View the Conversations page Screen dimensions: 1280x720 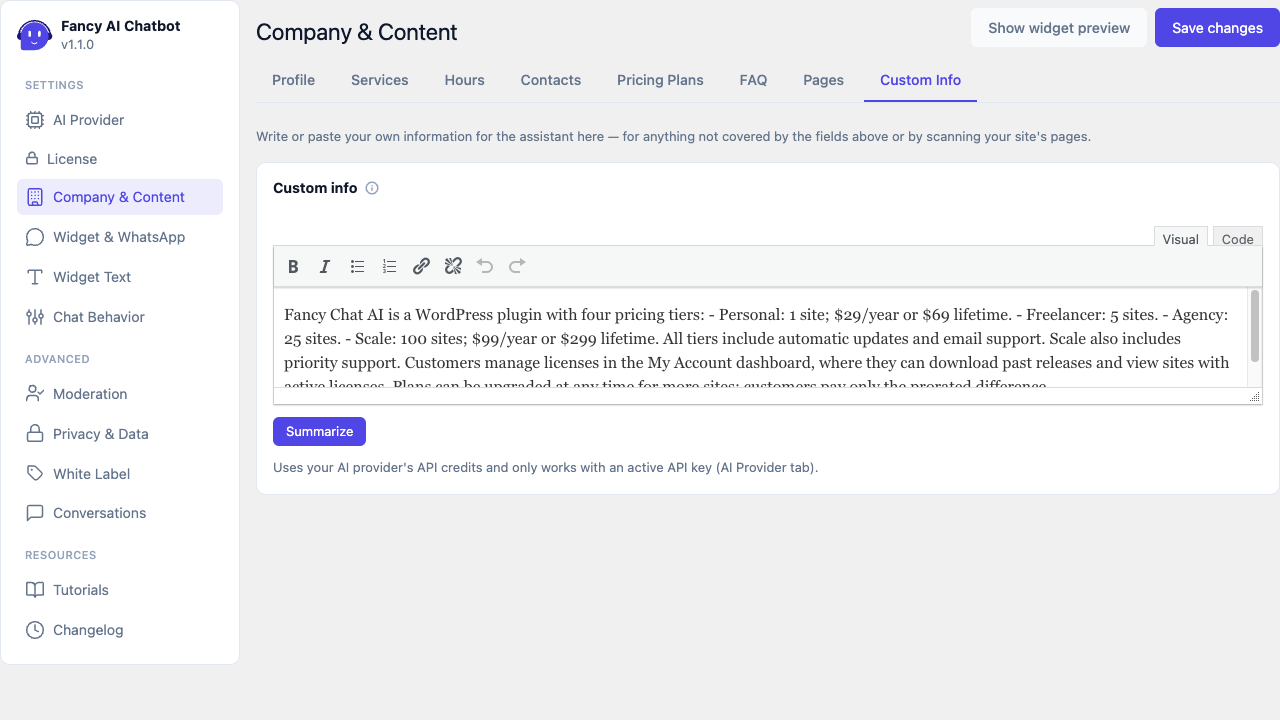(120, 513)
